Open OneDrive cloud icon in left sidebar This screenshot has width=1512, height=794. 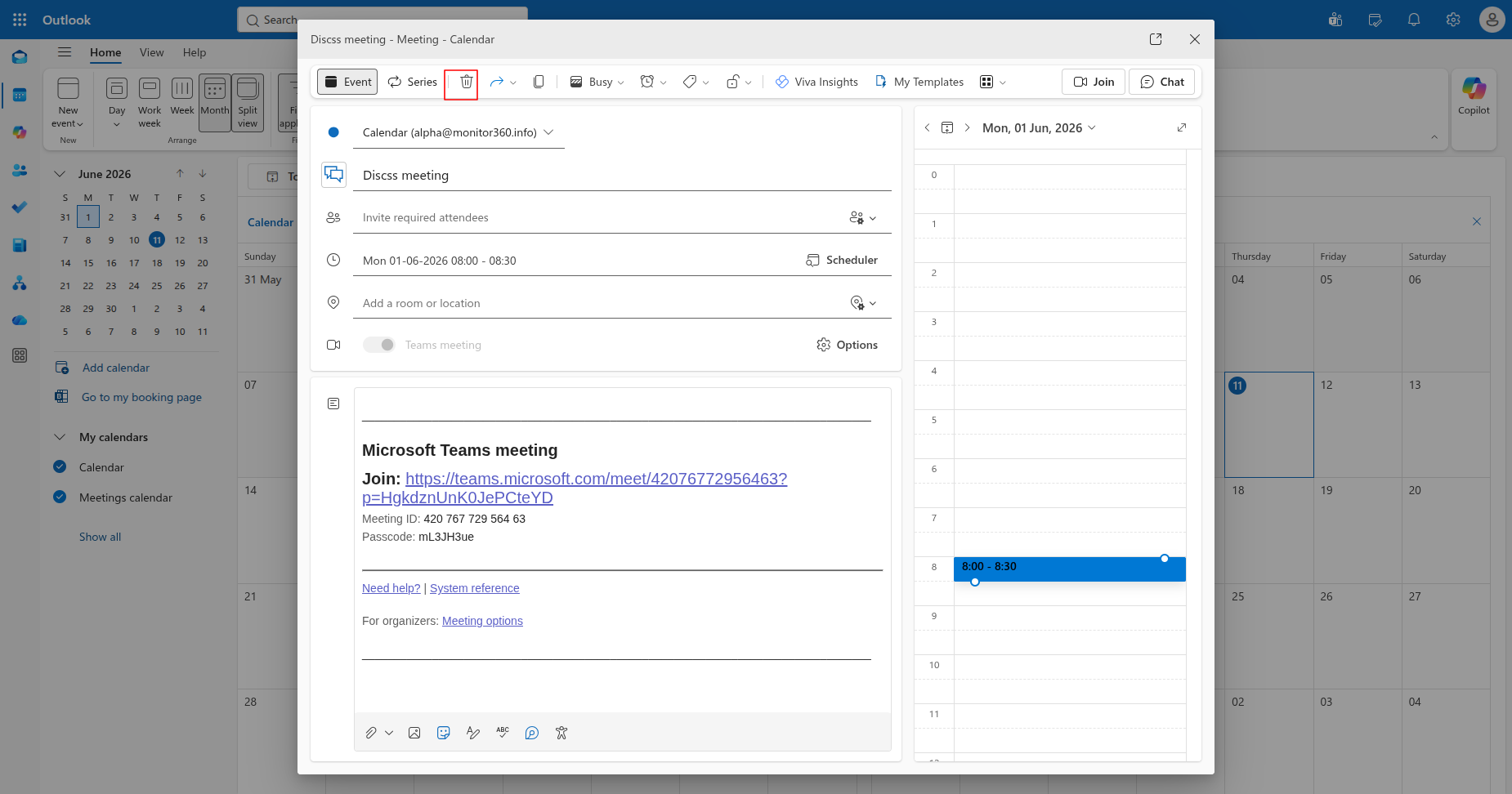(x=20, y=320)
